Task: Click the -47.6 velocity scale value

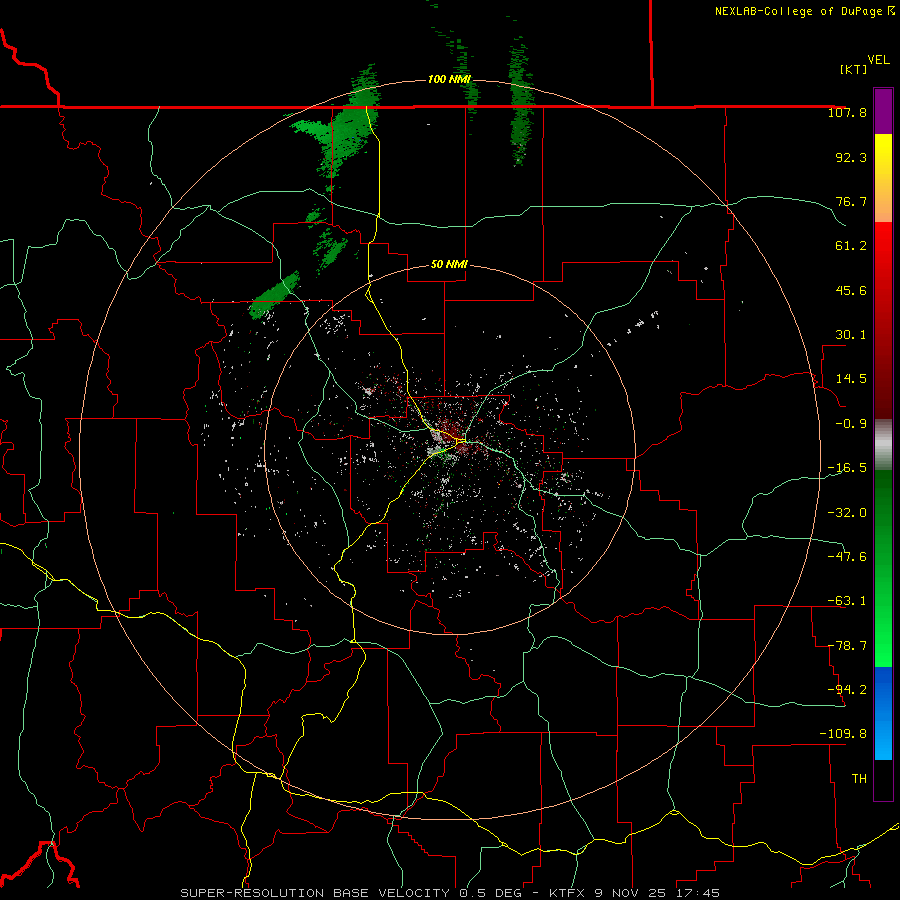Action: (847, 557)
